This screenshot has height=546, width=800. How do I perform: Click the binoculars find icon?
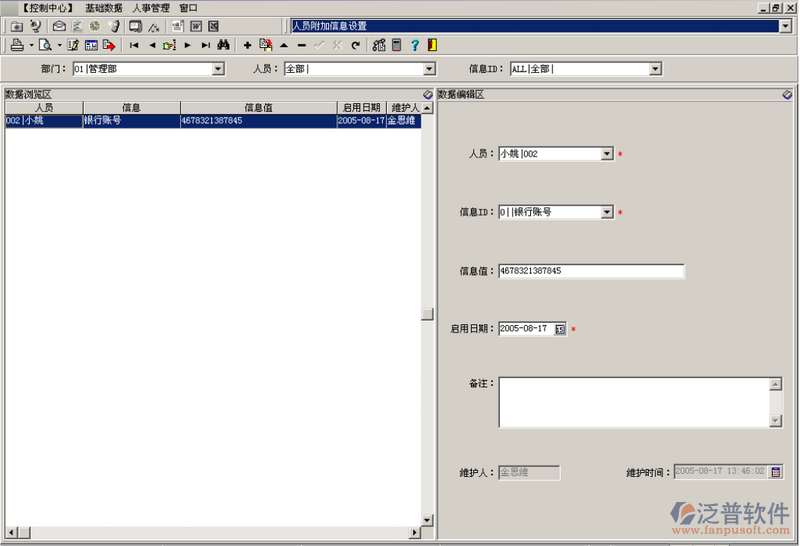223,45
